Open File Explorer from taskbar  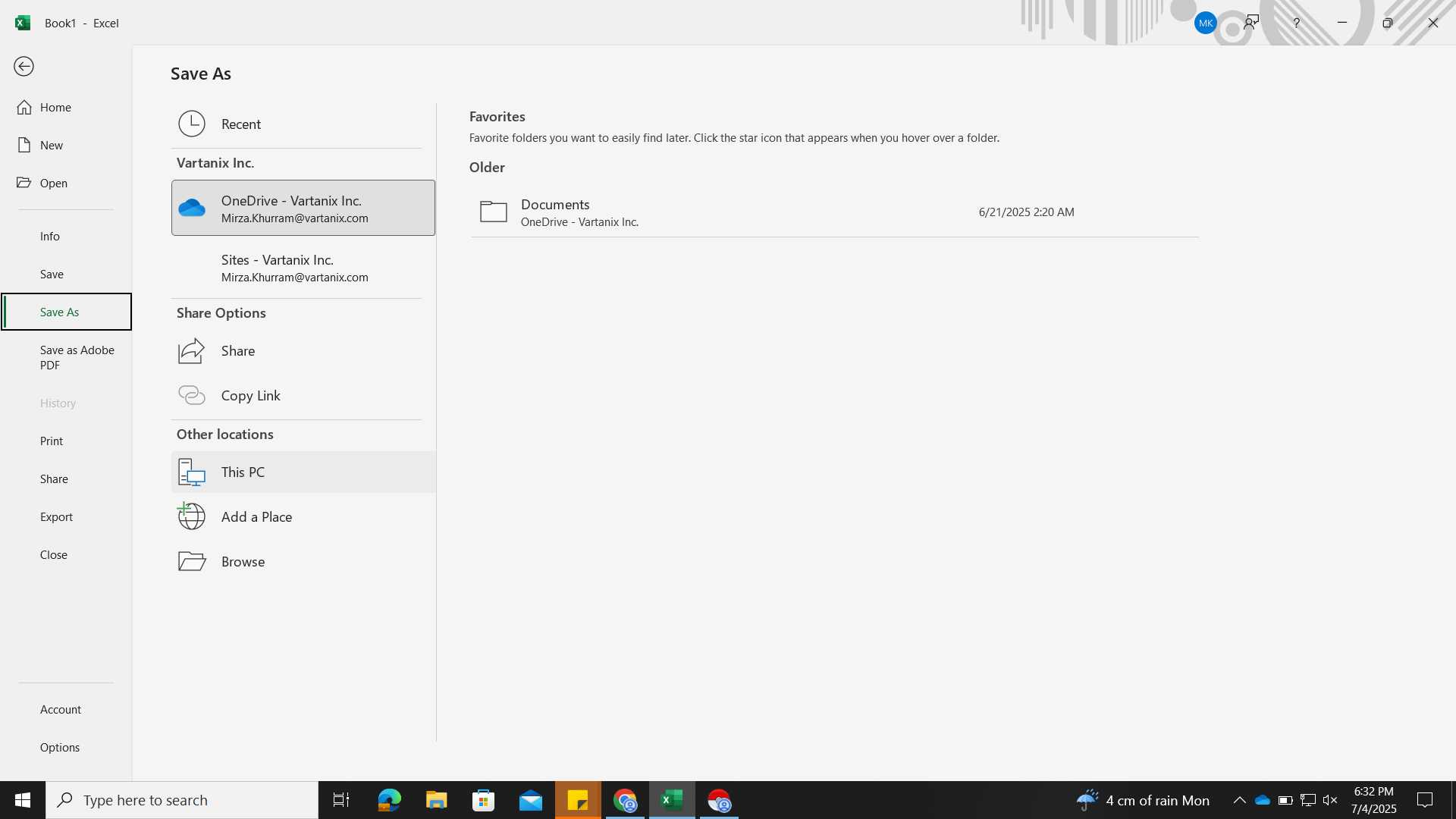pos(436,800)
